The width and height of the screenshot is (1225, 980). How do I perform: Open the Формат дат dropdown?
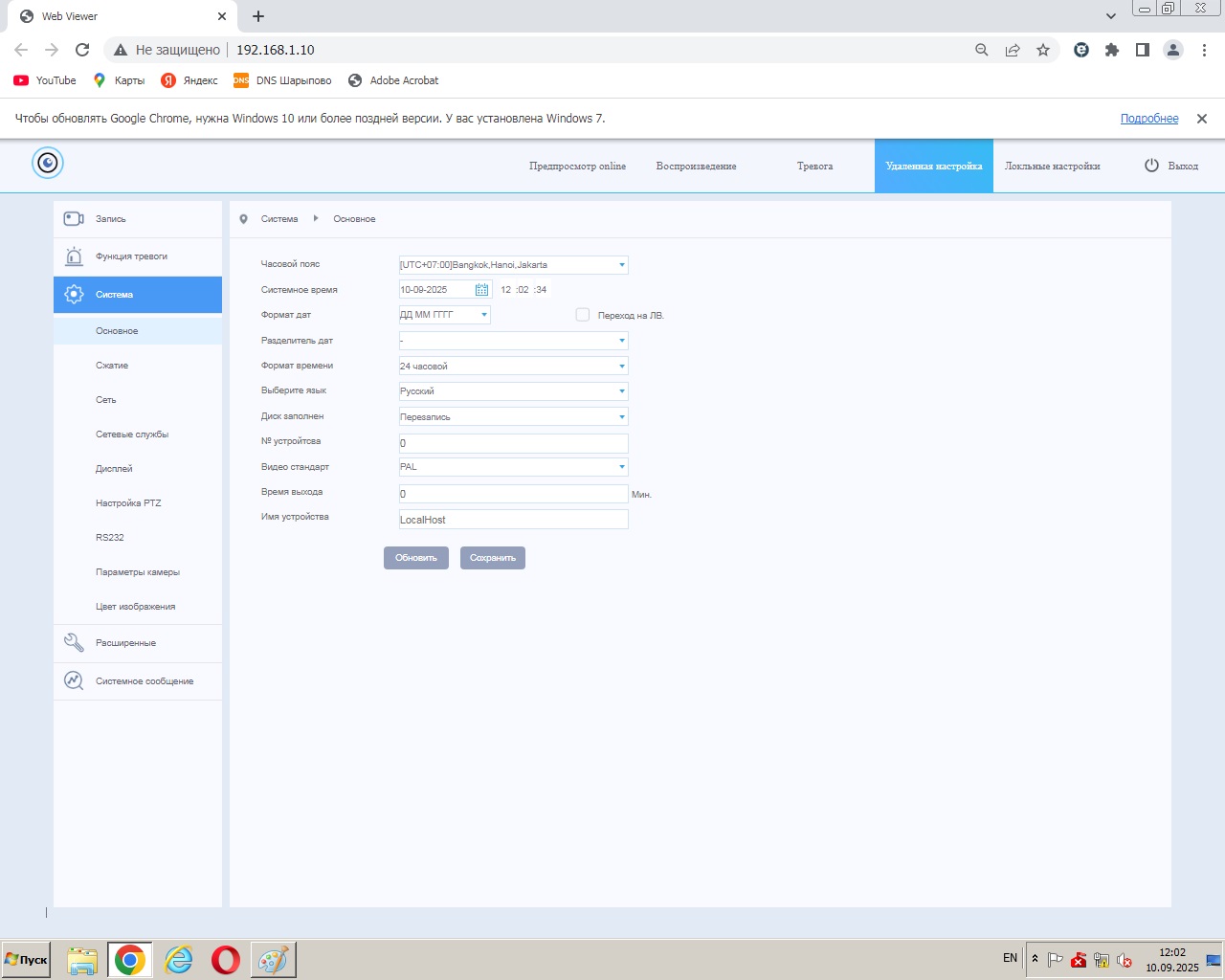(x=483, y=315)
